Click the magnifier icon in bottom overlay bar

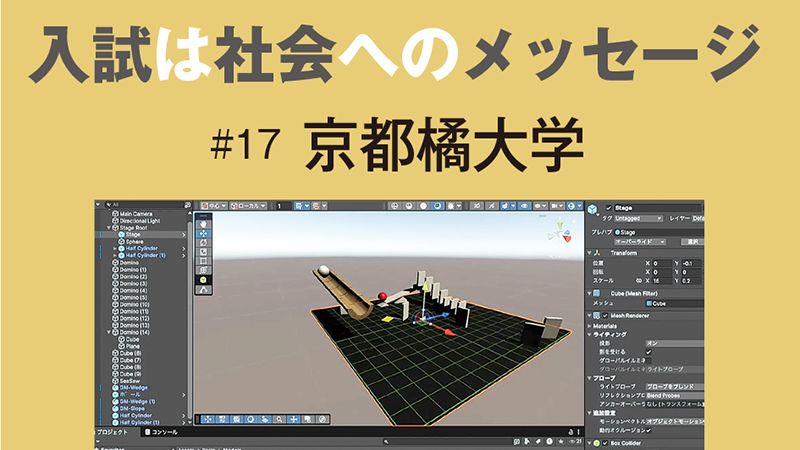click(x=279, y=419)
